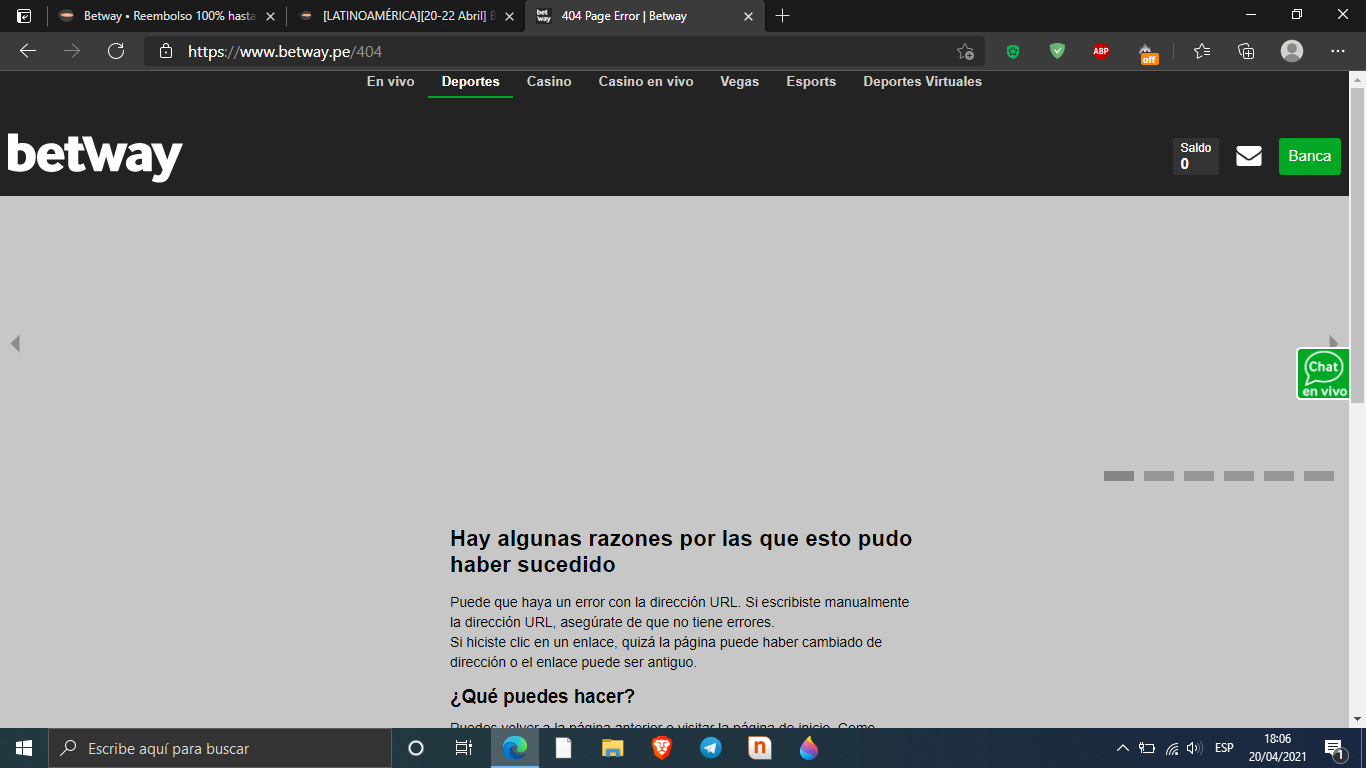Select the fourth carousel indicator
Screen dimensions: 1366x768
point(1239,476)
